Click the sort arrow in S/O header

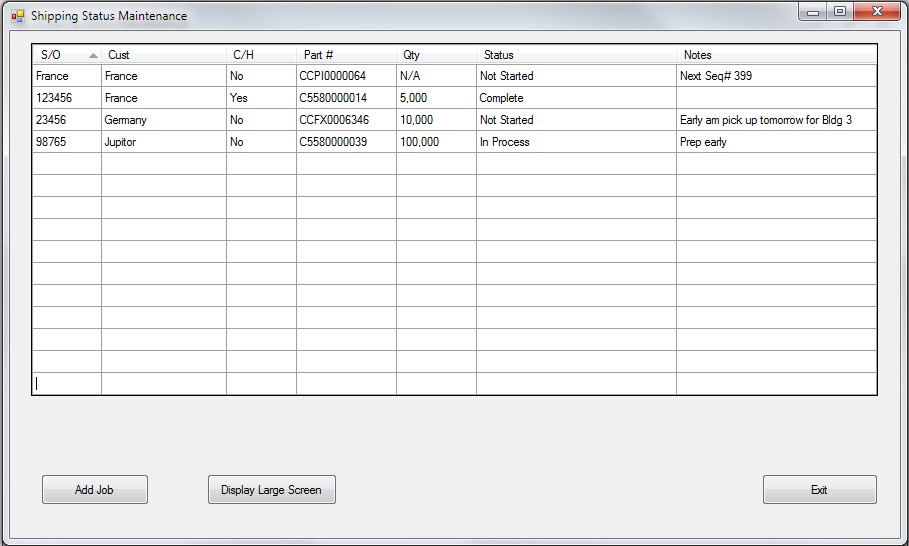(x=93, y=56)
